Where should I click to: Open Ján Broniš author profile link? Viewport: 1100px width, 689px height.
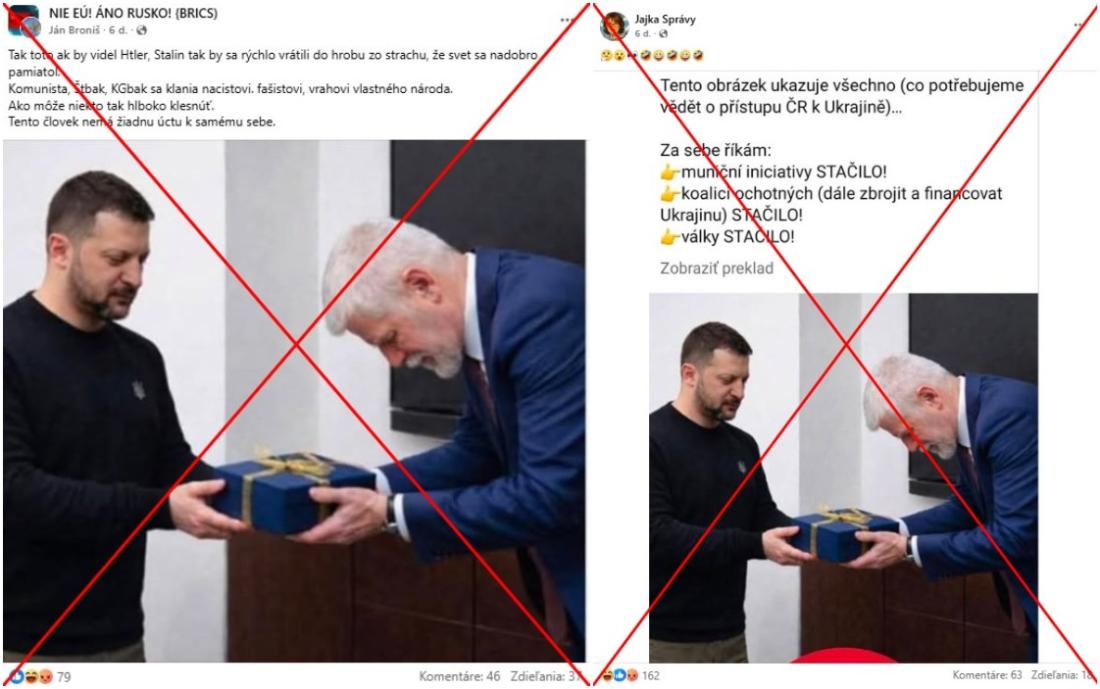point(74,30)
